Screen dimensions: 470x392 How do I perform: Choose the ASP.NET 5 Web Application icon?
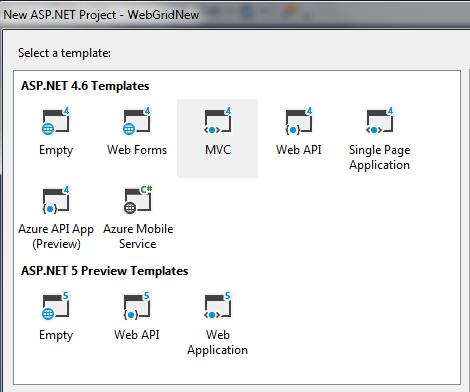[218, 306]
